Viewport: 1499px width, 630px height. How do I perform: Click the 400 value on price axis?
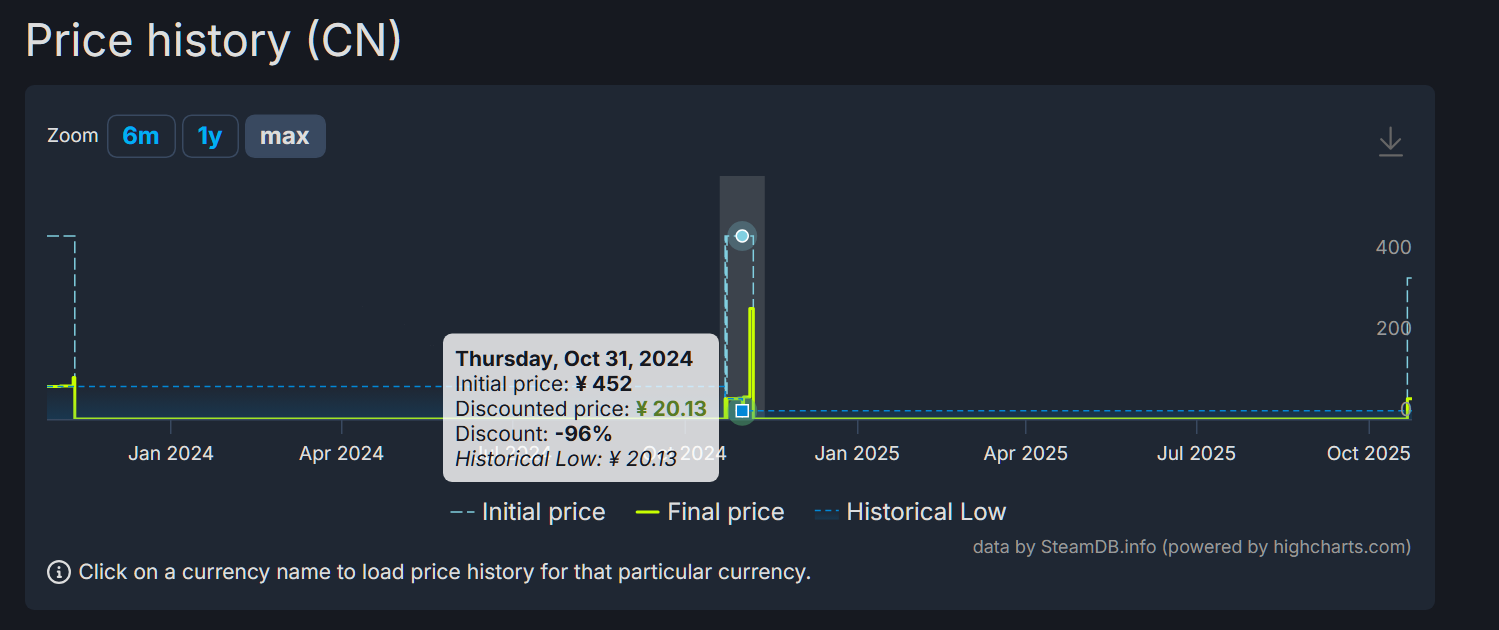coord(1393,248)
